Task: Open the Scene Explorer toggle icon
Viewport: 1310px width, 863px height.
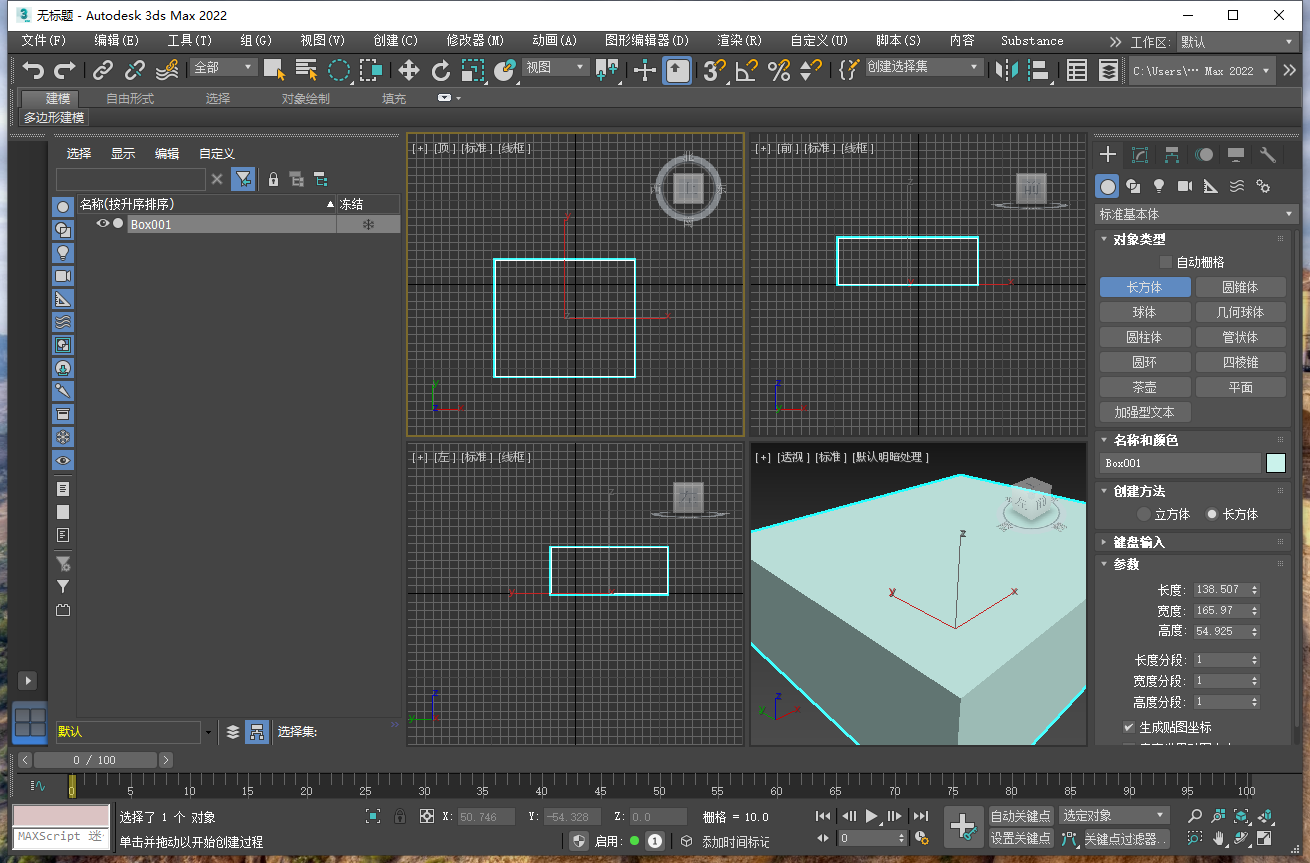Action: 1077,70
